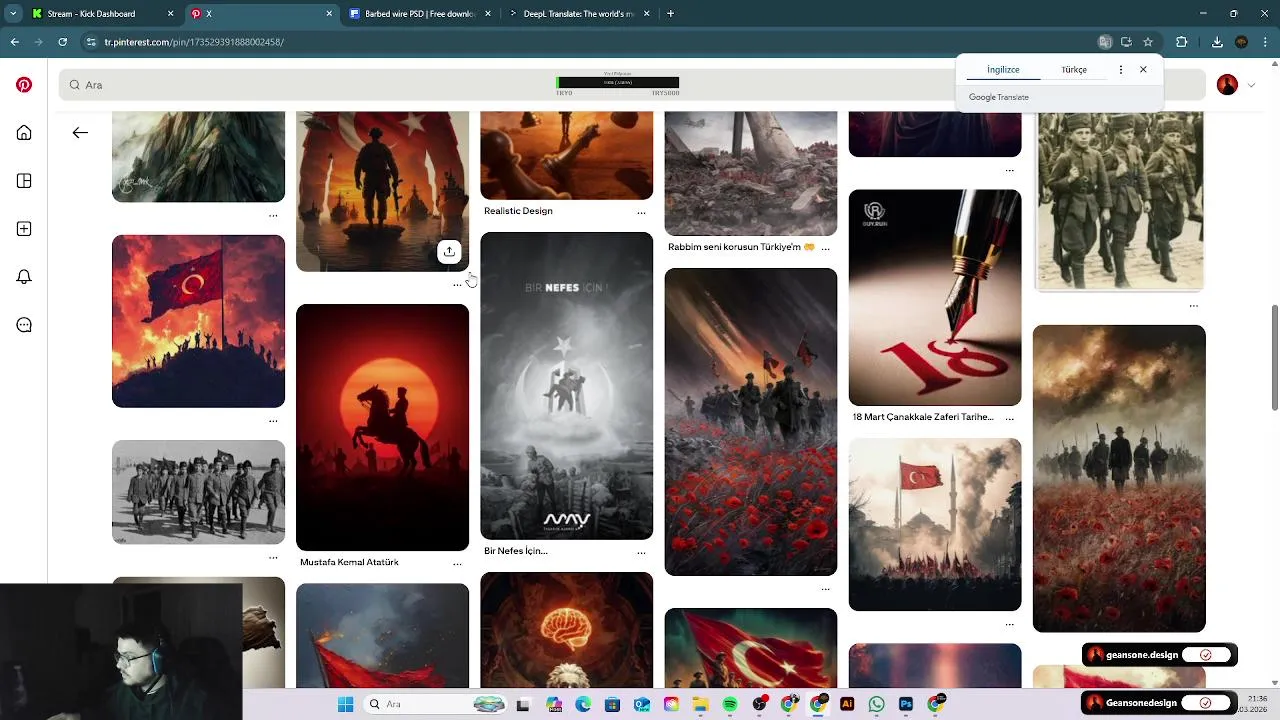Image resolution: width=1280 pixels, height=720 pixels.
Task: Open the burning flag on hill pin
Action: 198,321
